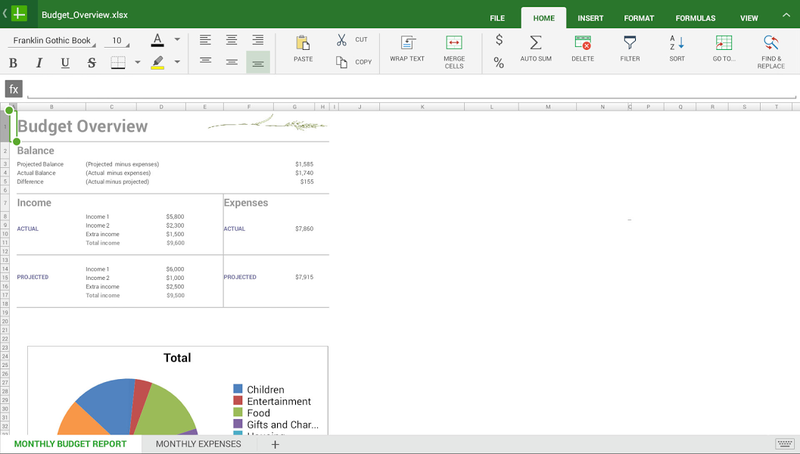Select column K header
This screenshot has height=454, width=800.
[x=422, y=107]
